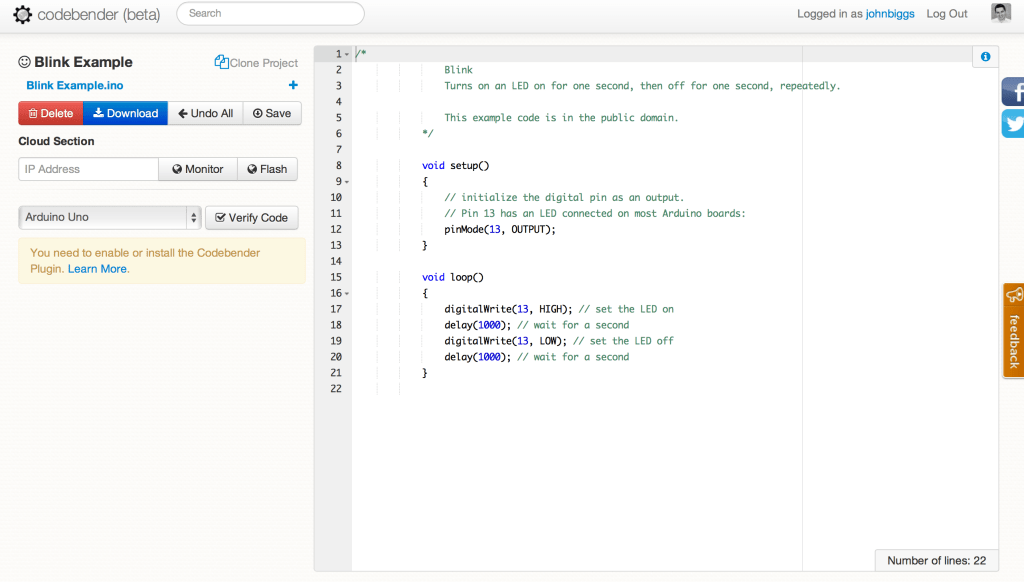Open the editor info icon
Image resolution: width=1024 pixels, height=582 pixels.
tap(985, 57)
